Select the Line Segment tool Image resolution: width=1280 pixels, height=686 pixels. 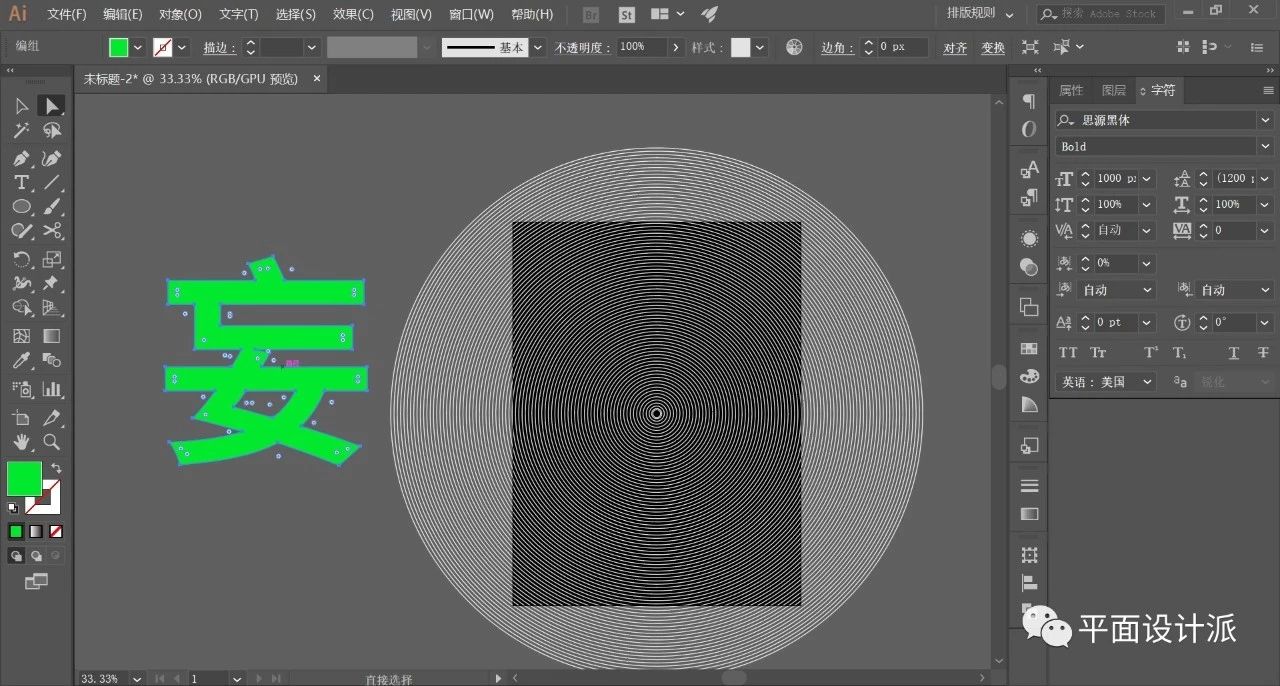52,182
